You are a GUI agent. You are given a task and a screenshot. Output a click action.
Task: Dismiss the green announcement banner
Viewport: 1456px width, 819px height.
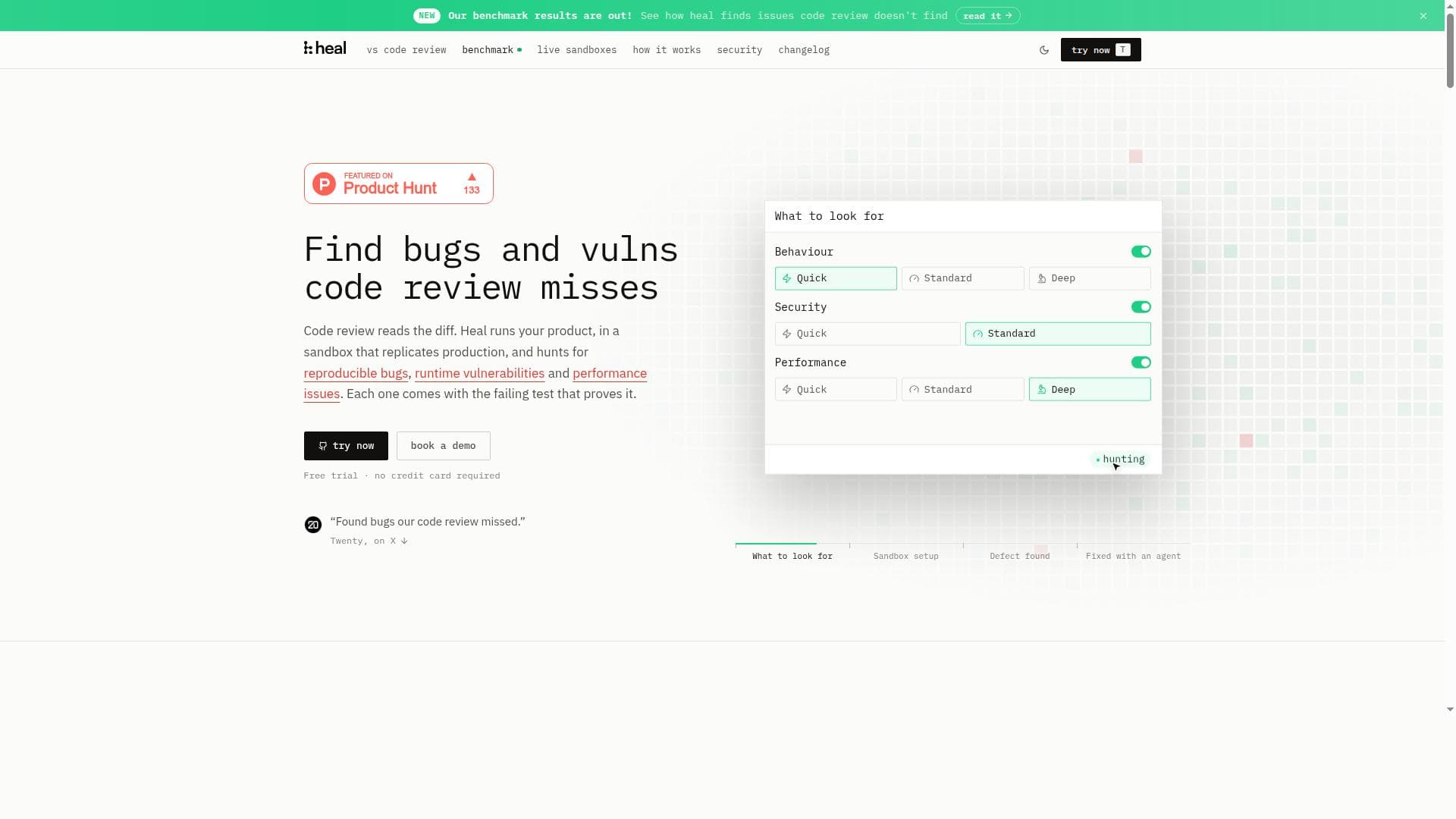(x=1423, y=16)
